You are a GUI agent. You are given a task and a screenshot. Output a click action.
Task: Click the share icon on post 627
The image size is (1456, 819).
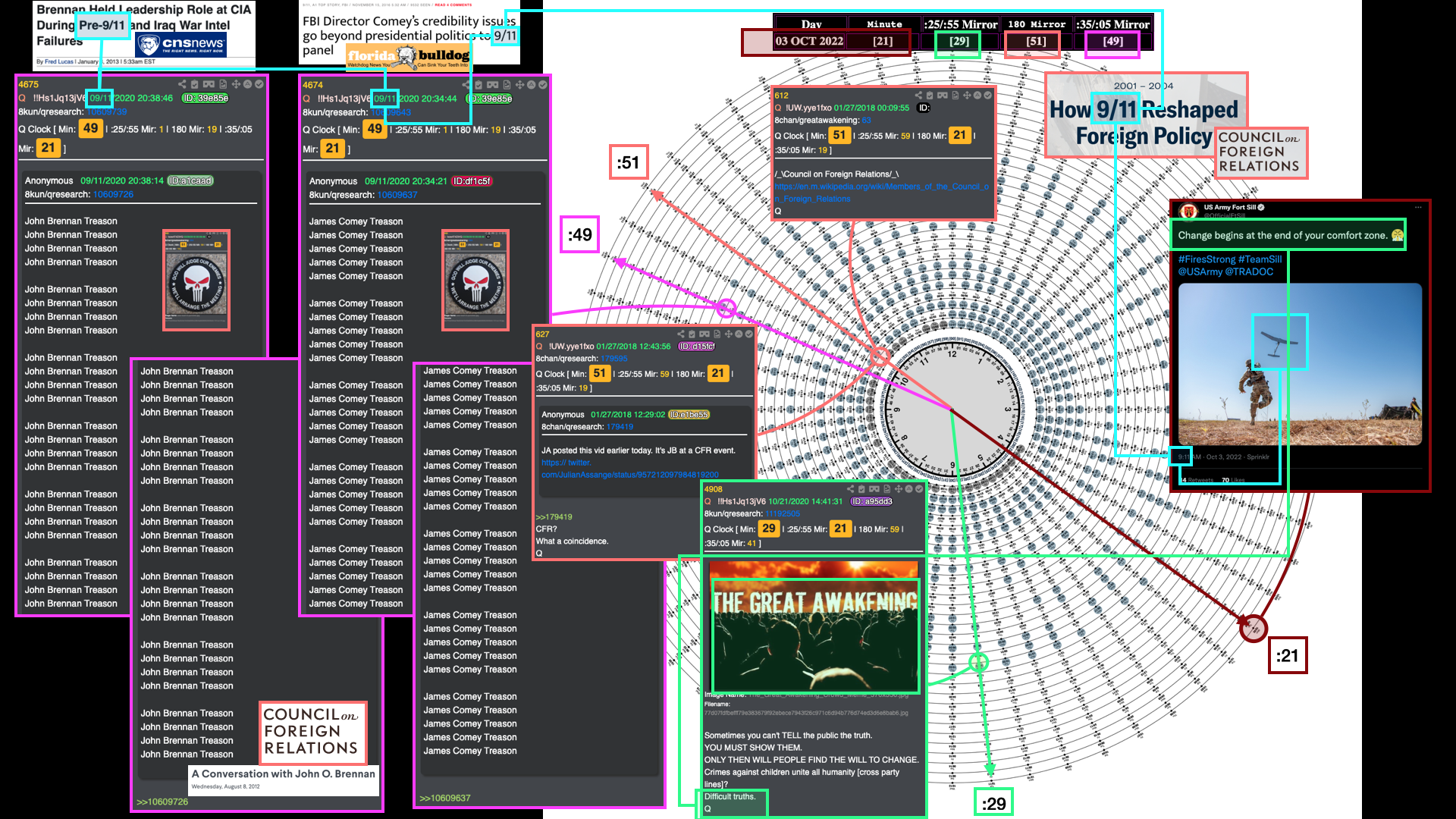680,334
